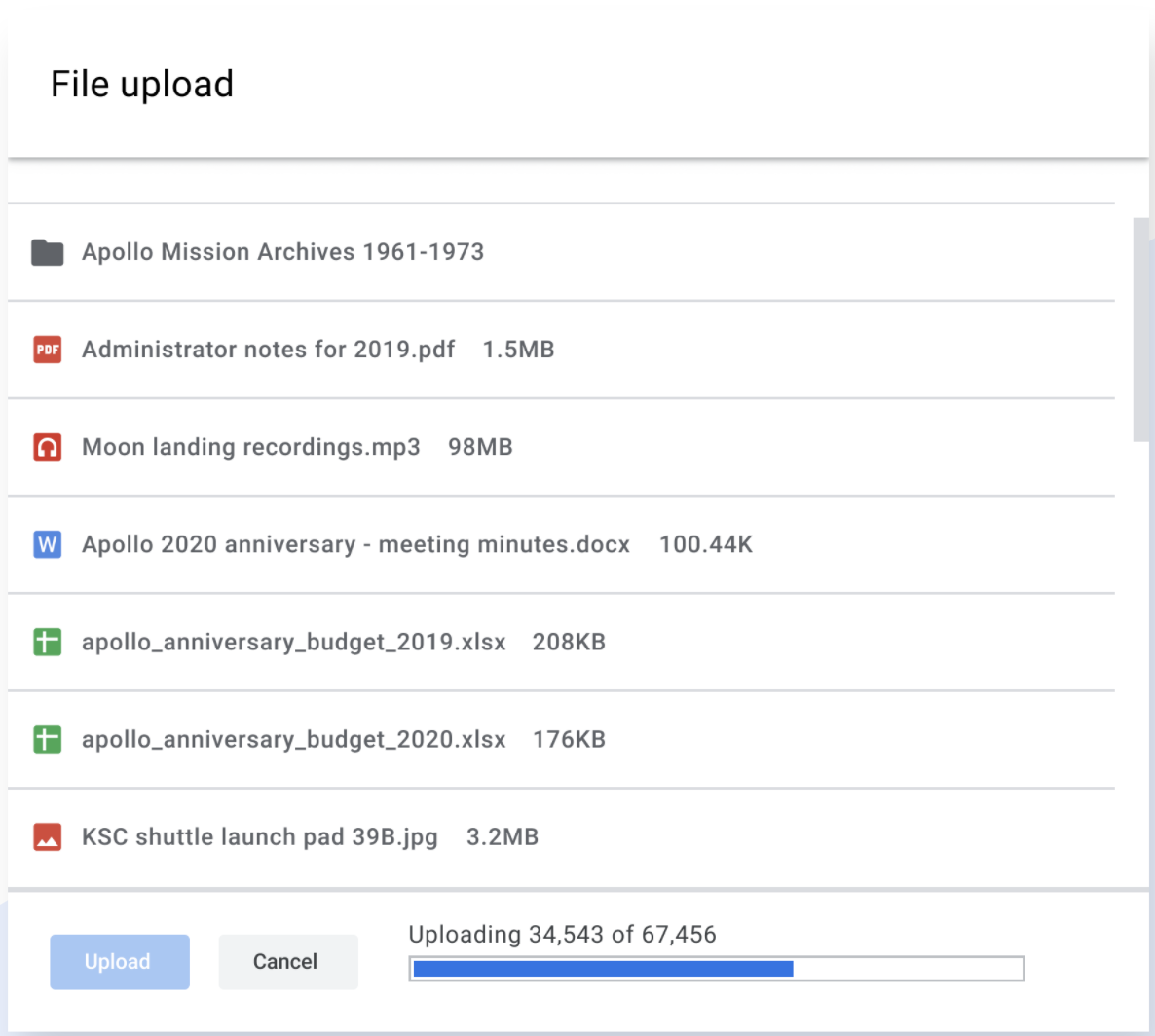The image size is (1155, 1036).
Task: Select Moon landing recordings.mp3 file
Action: (251, 447)
